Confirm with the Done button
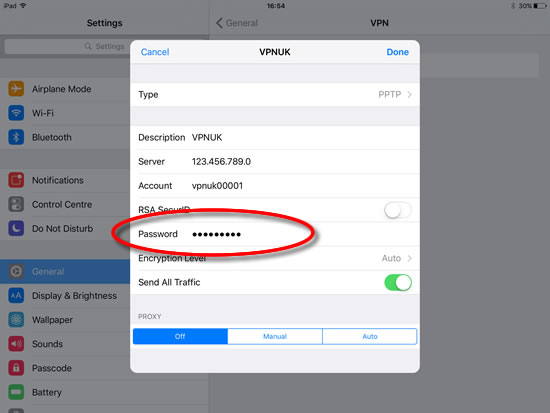550x413 pixels. pos(397,52)
